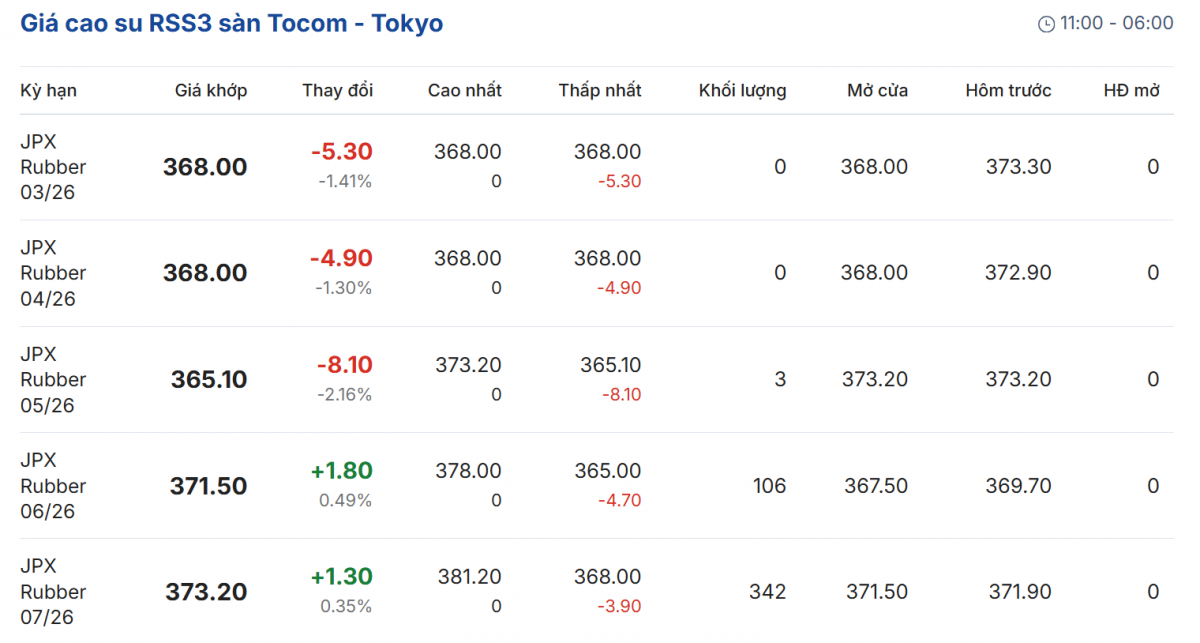Click the 365.10 matched price value
The image size is (1200, 643).
(208, 380)
